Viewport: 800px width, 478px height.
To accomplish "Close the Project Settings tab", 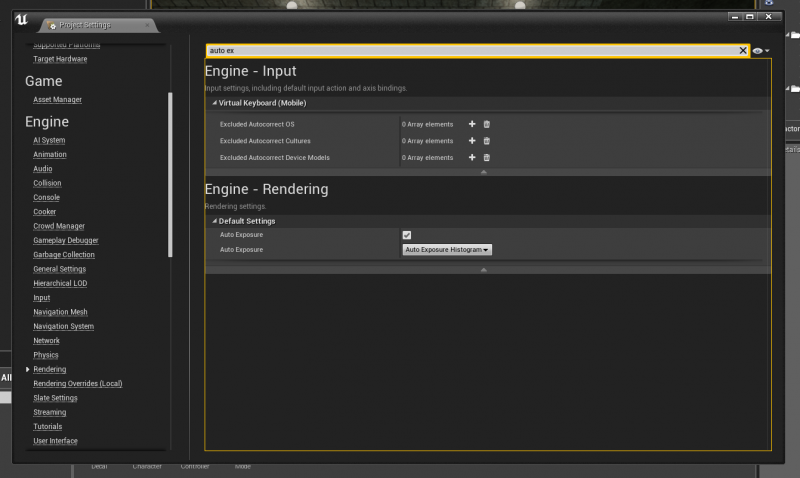I will pyautogui.click(x=147, y=25).
